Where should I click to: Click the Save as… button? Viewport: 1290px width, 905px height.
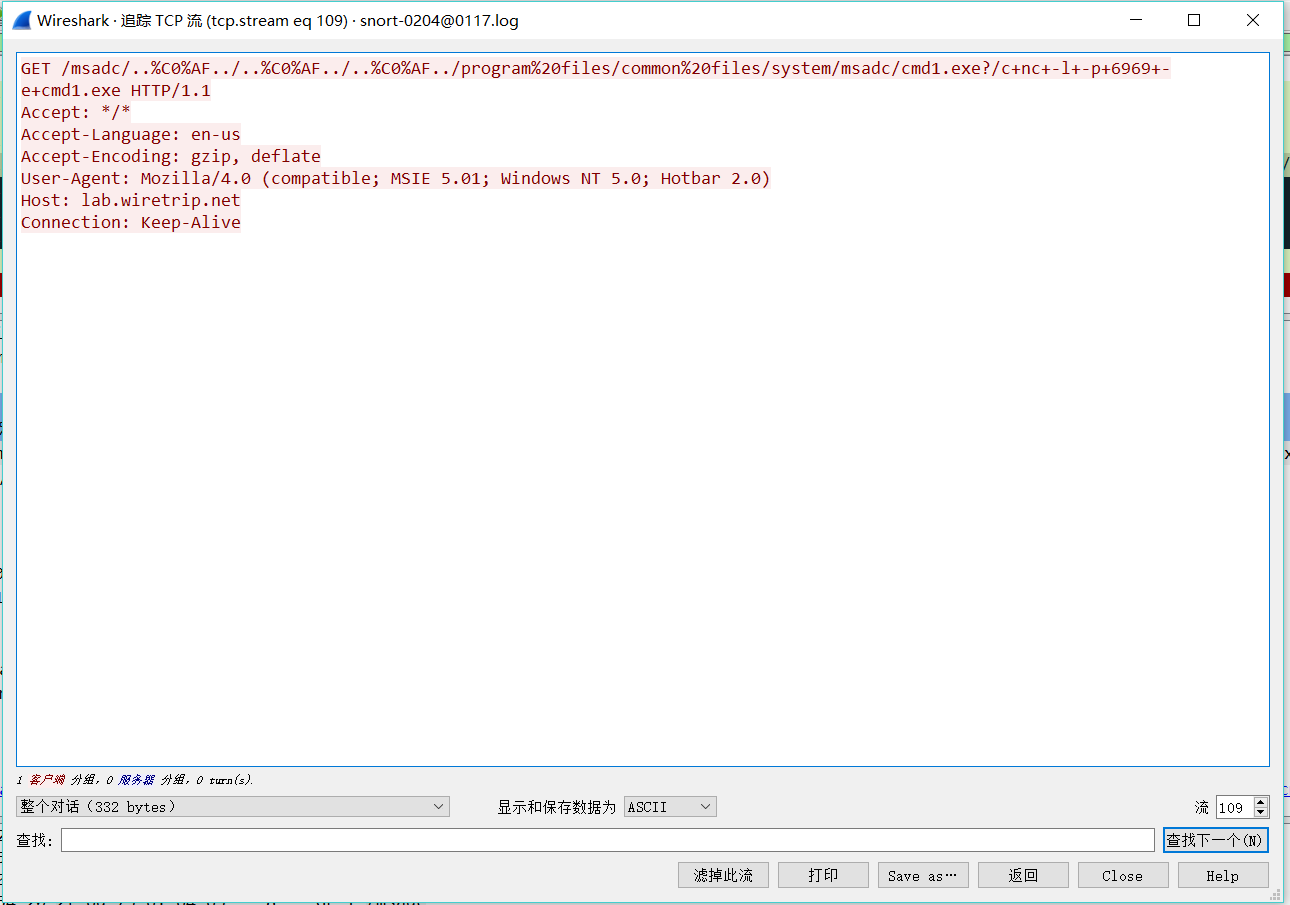pos(923,875)
